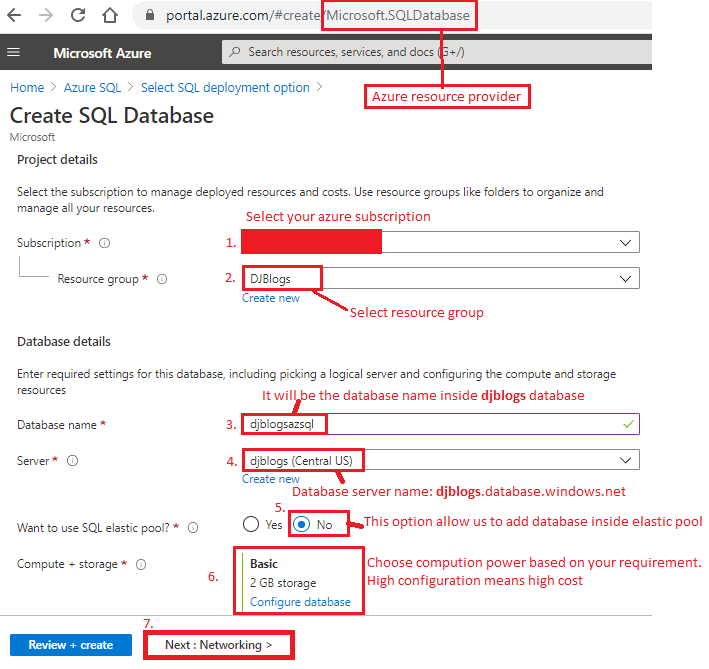Click Create new under Server
Screen dimensions: 709x669
tap(271, 479)
